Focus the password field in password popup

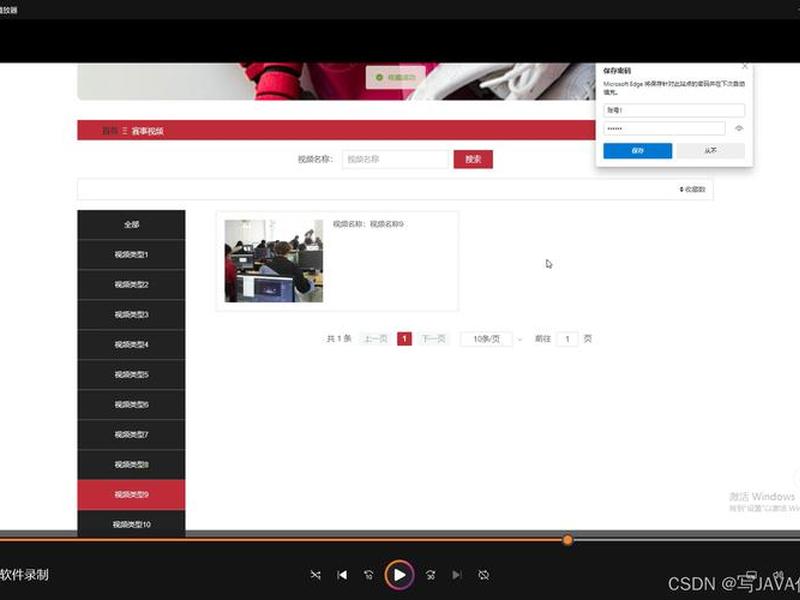click(x=664, y=129)
